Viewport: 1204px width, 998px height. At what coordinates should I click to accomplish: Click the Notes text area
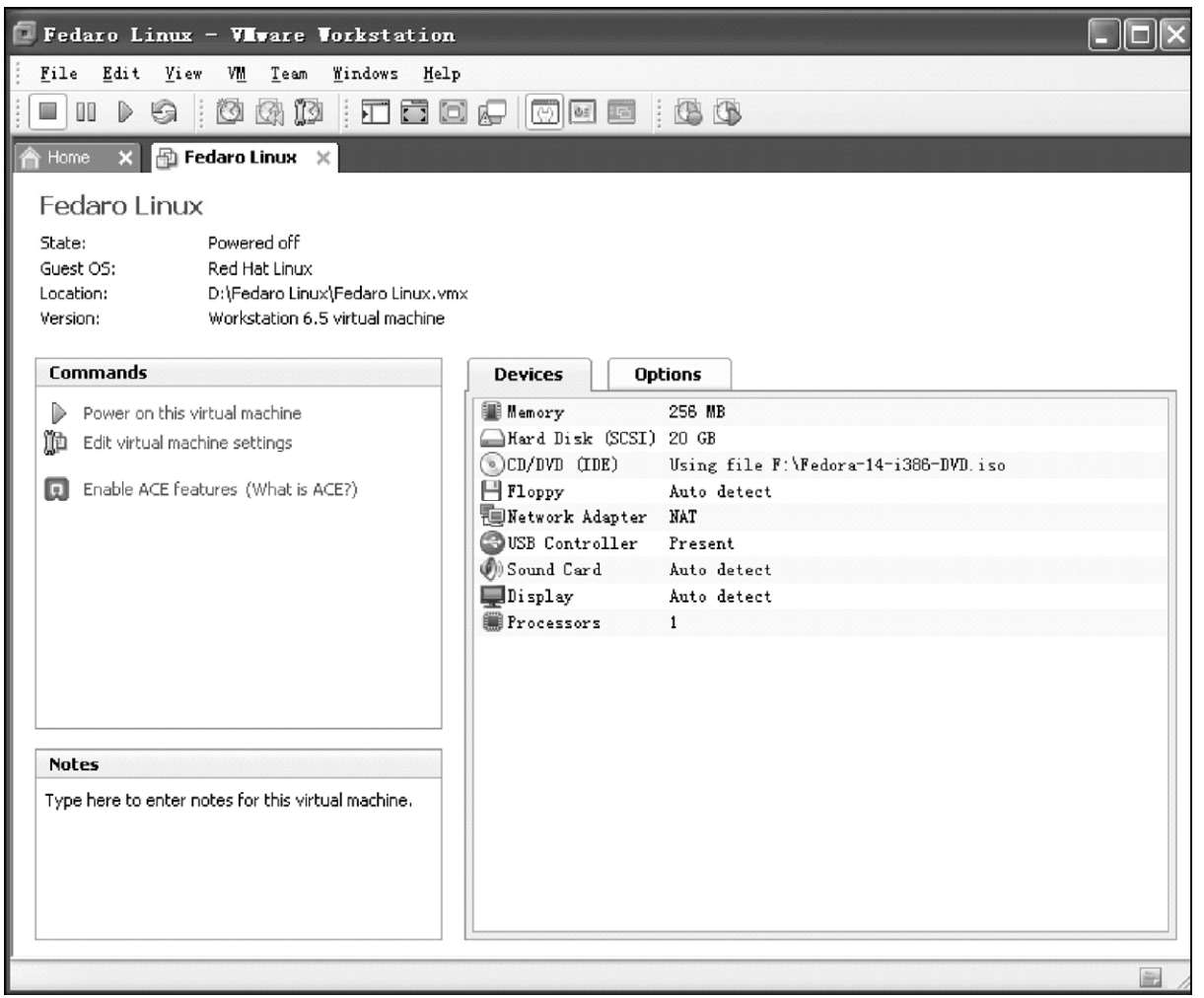point(238,858)
